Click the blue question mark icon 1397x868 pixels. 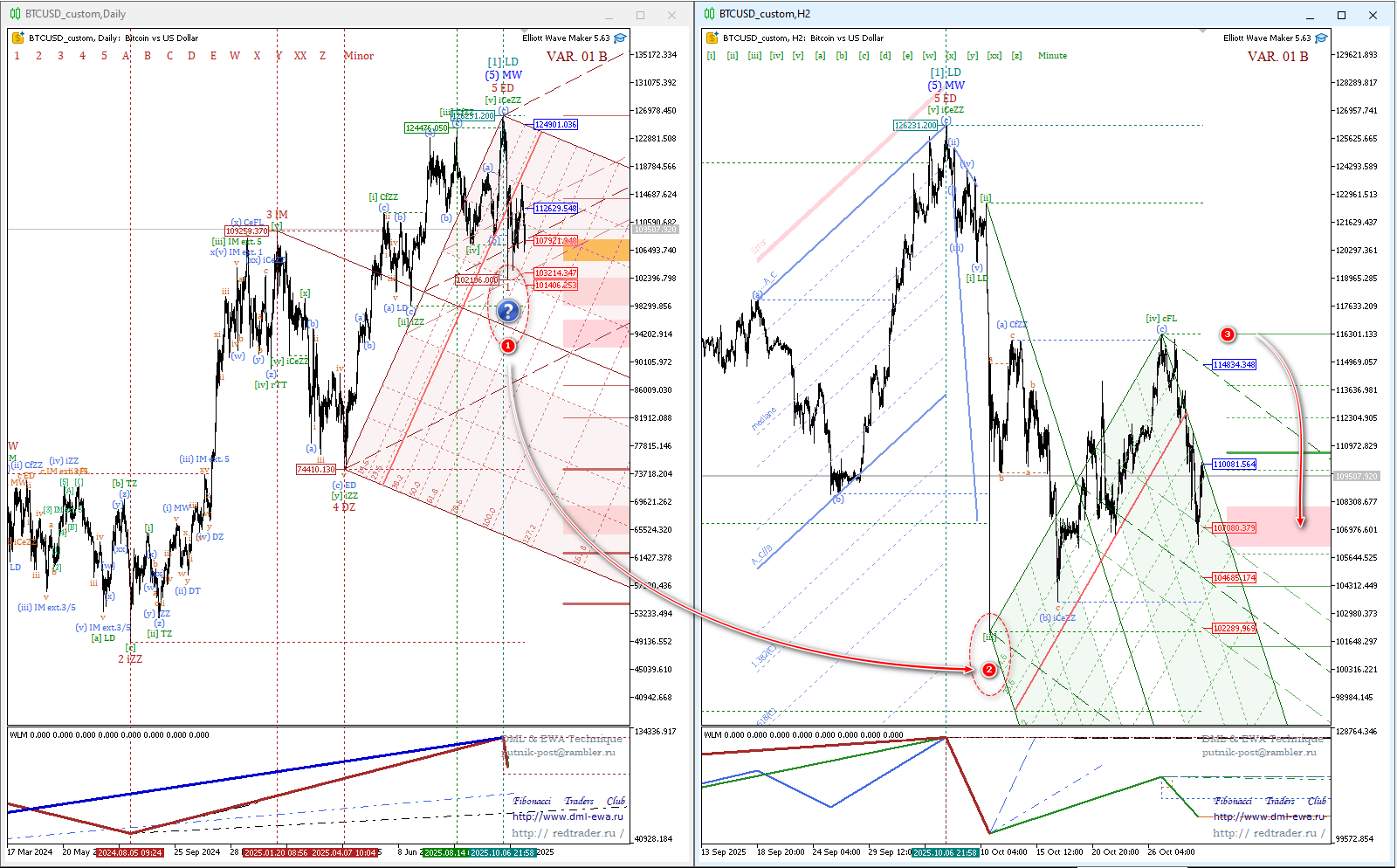click(508, 310)
